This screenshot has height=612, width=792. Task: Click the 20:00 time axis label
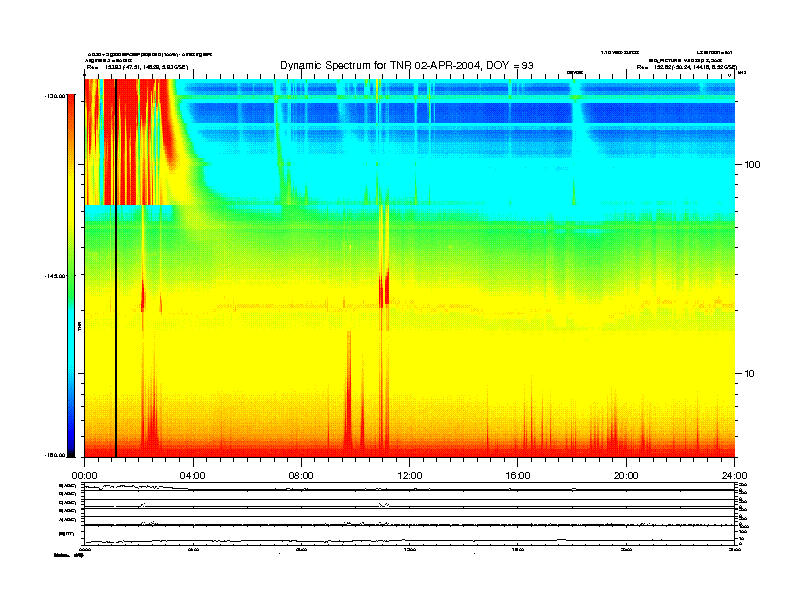click(x=626, y=476)
